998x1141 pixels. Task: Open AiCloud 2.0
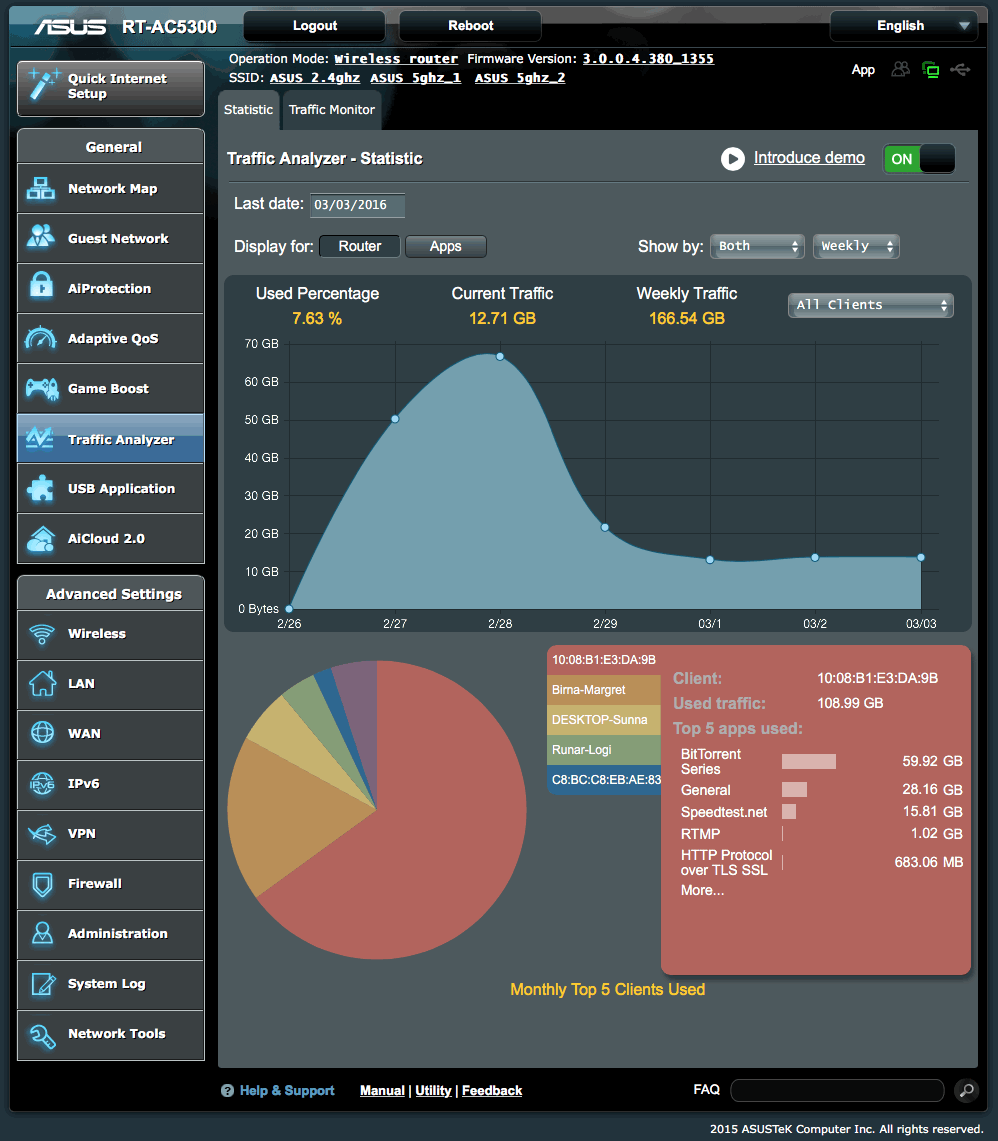[x=110, y=538]
